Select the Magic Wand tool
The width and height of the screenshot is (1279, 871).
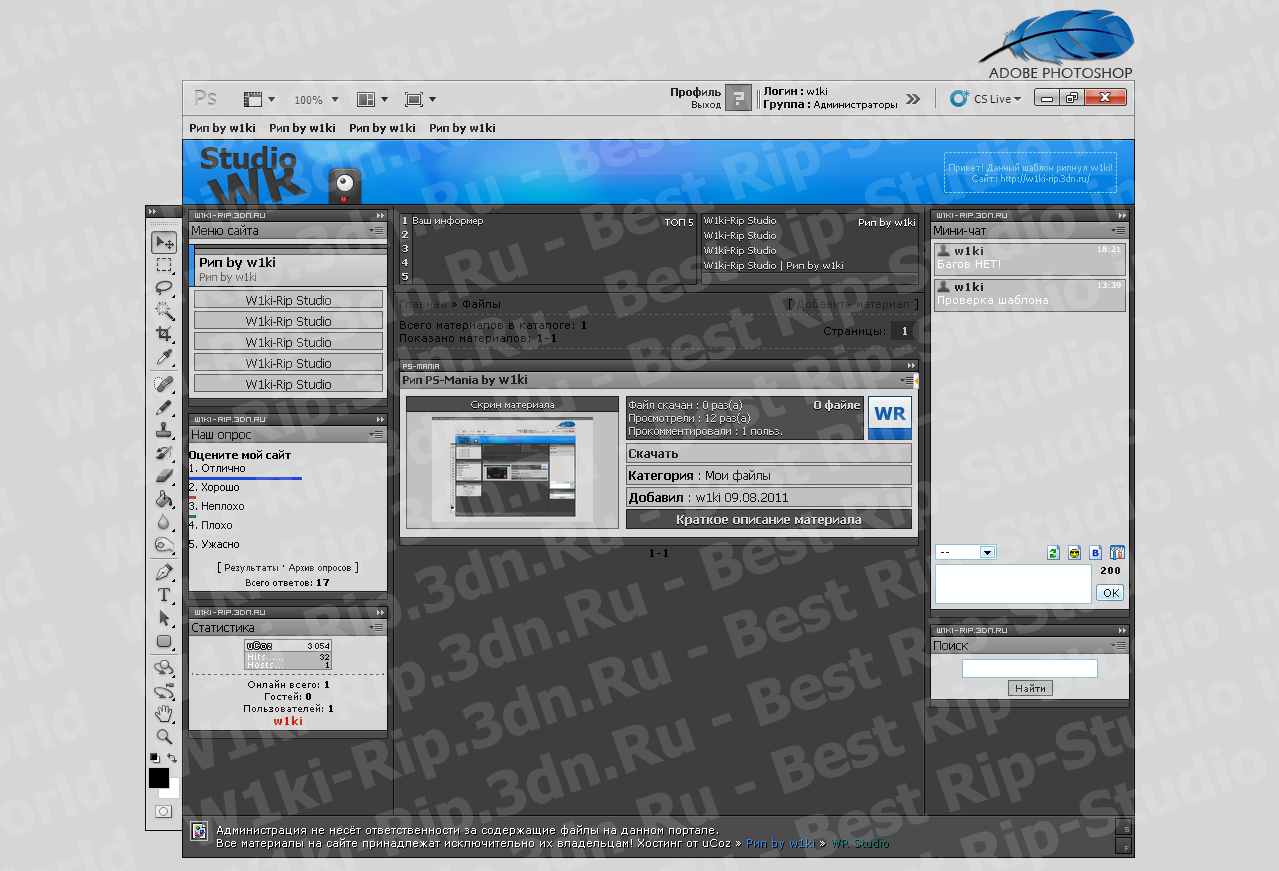tap(164, 311)
